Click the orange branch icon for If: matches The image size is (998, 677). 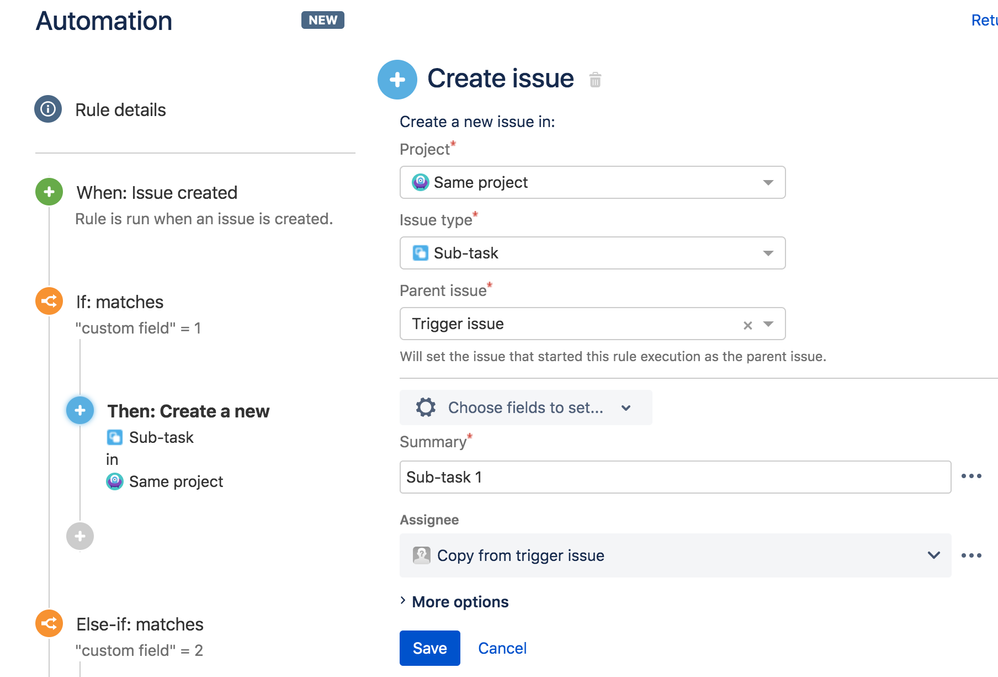tap(48, 301)
